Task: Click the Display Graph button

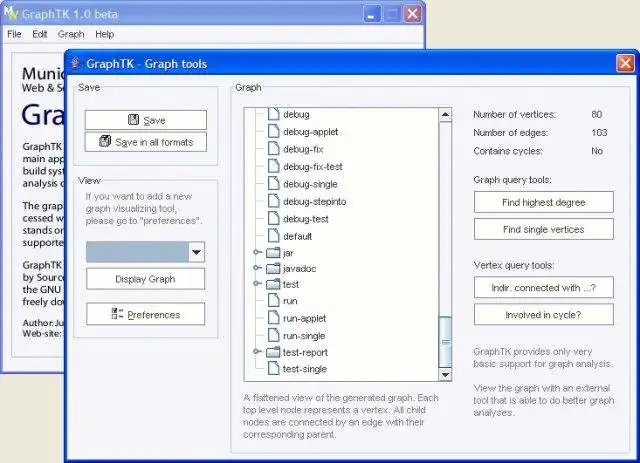Action: point(145,279)
